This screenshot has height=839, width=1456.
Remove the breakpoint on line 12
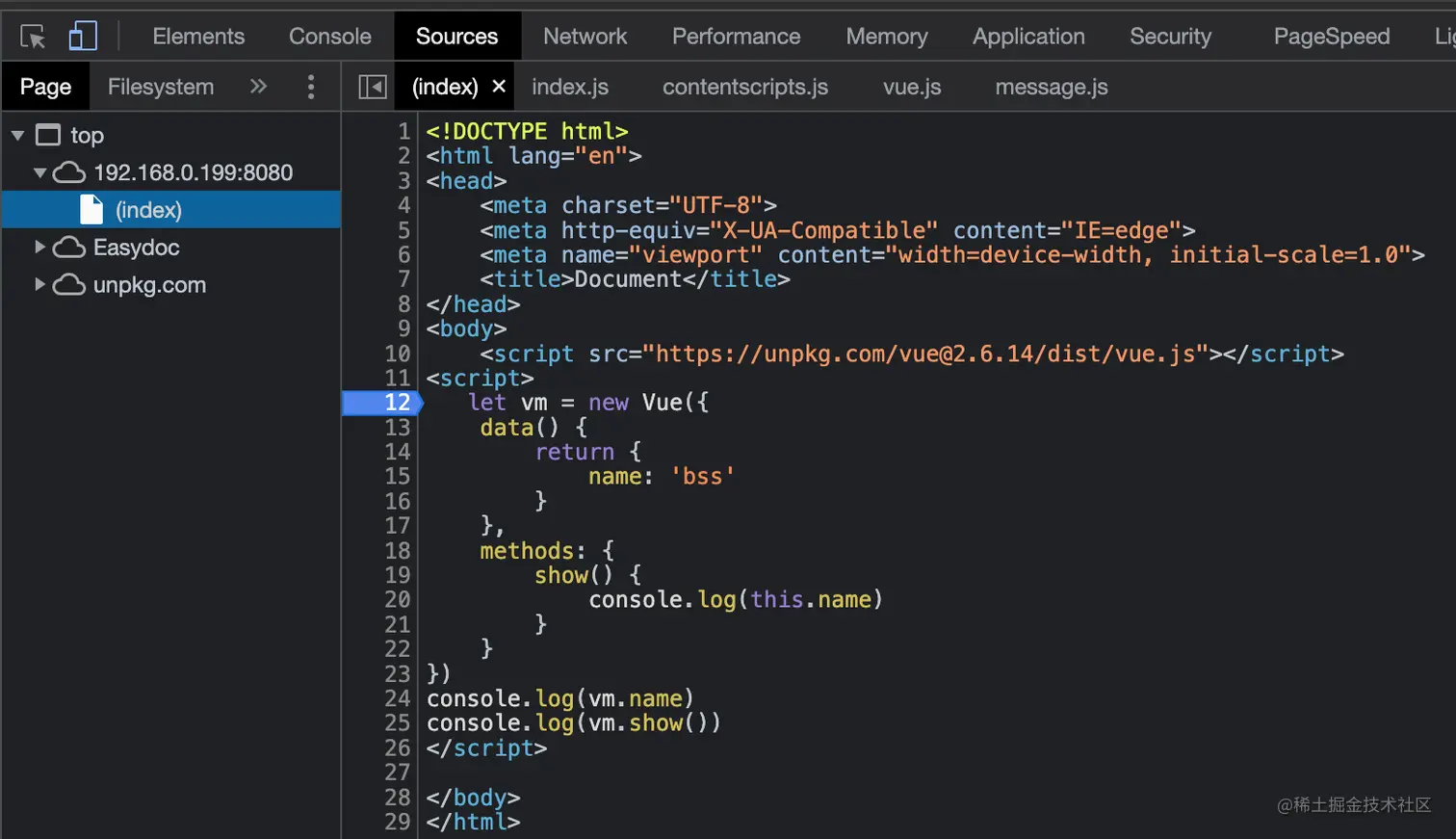point(383,403)
